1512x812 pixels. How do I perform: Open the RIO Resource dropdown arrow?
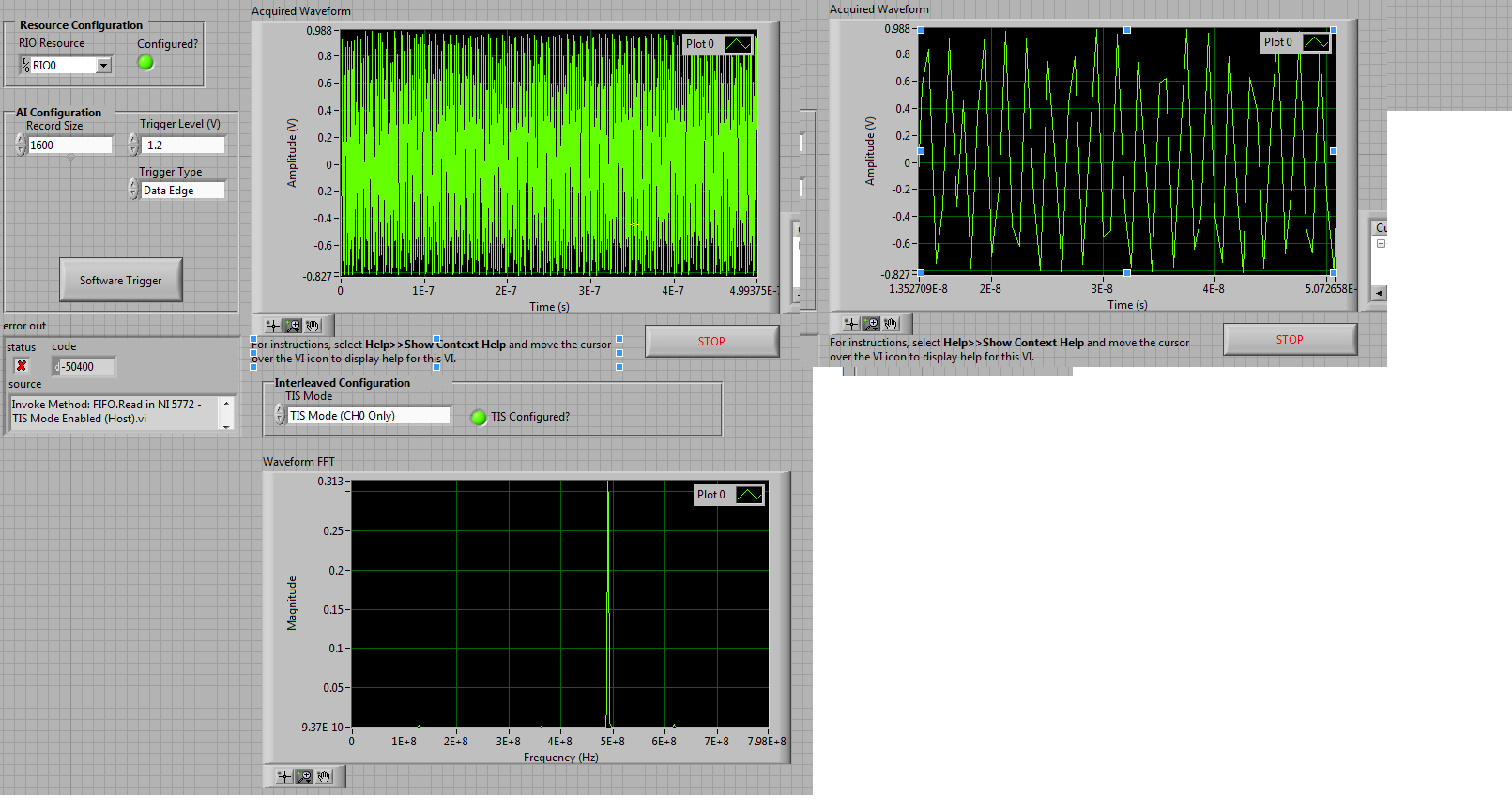[104, 65]
